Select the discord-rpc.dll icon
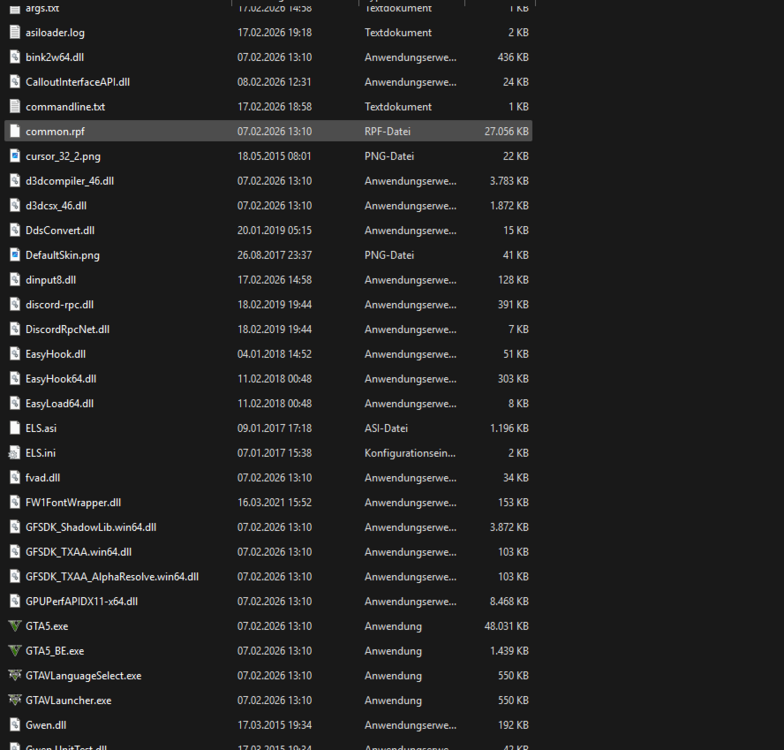The width and height of the screenshot is (784, 750). coord(15,304)
